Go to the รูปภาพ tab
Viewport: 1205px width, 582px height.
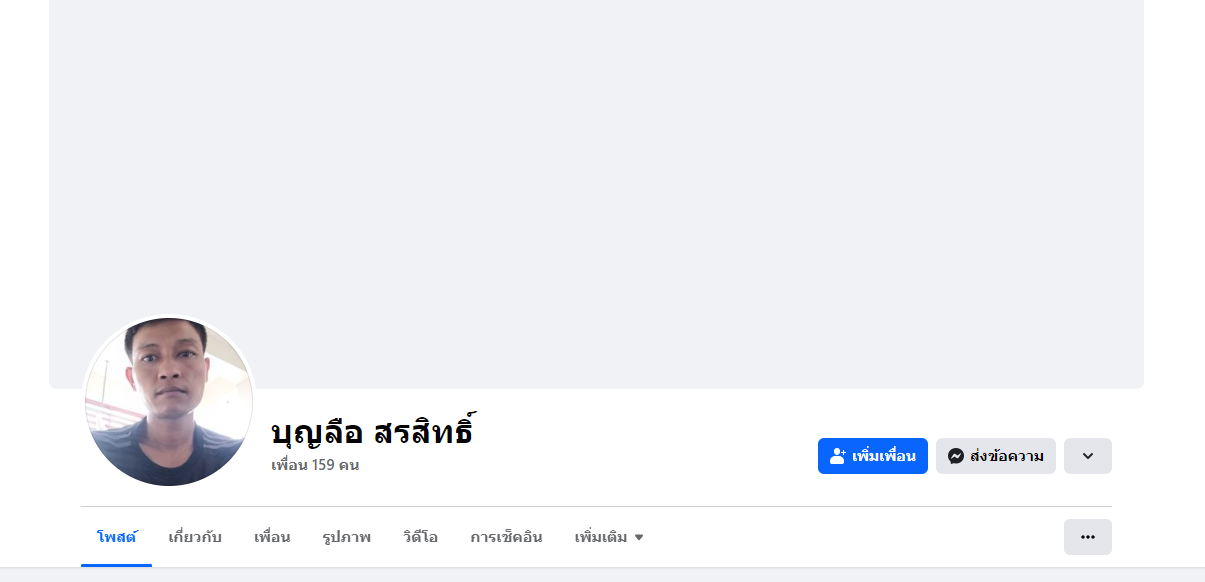[x=346, y=537]
